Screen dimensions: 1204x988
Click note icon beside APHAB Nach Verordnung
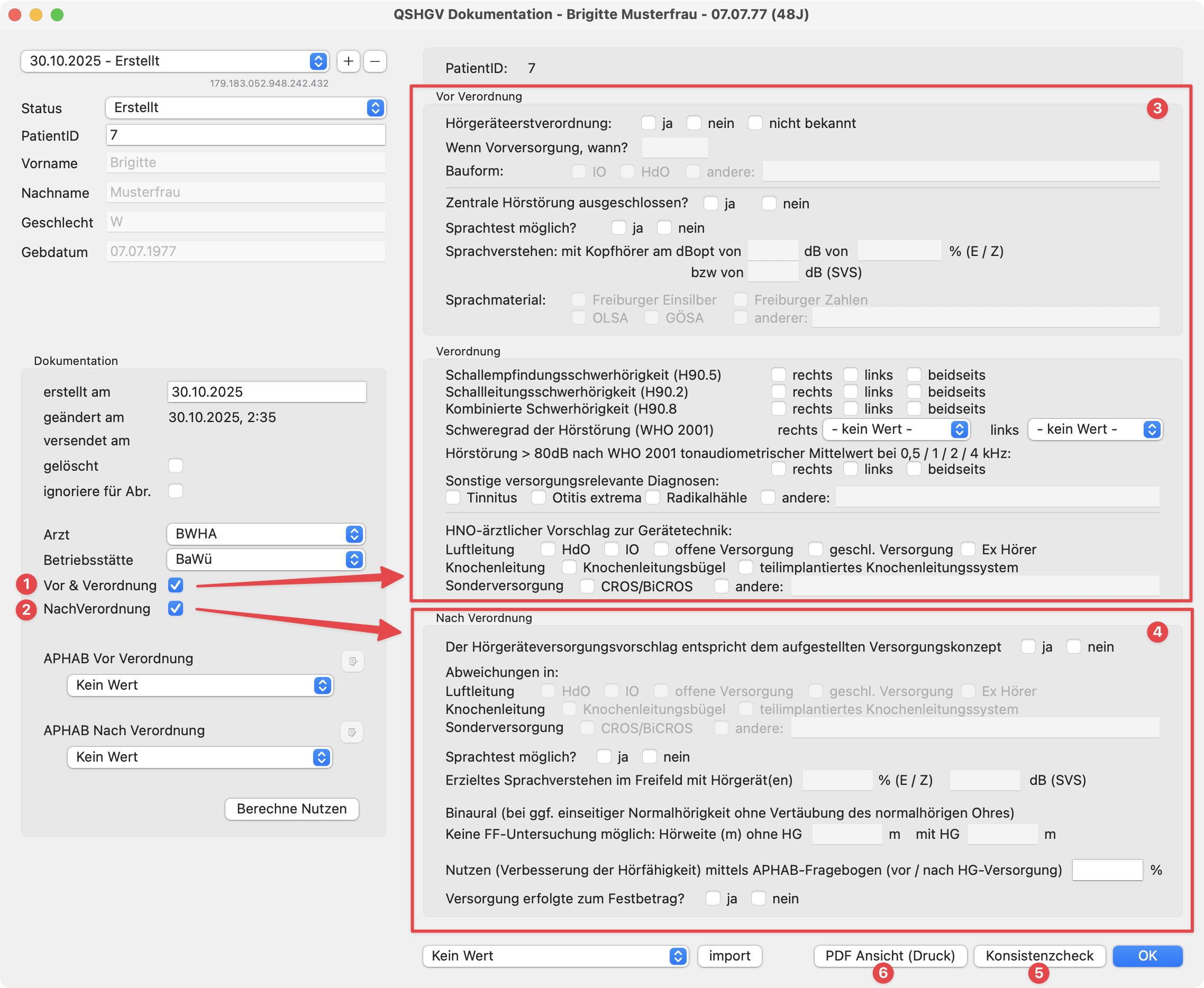(x=352, y=732)
